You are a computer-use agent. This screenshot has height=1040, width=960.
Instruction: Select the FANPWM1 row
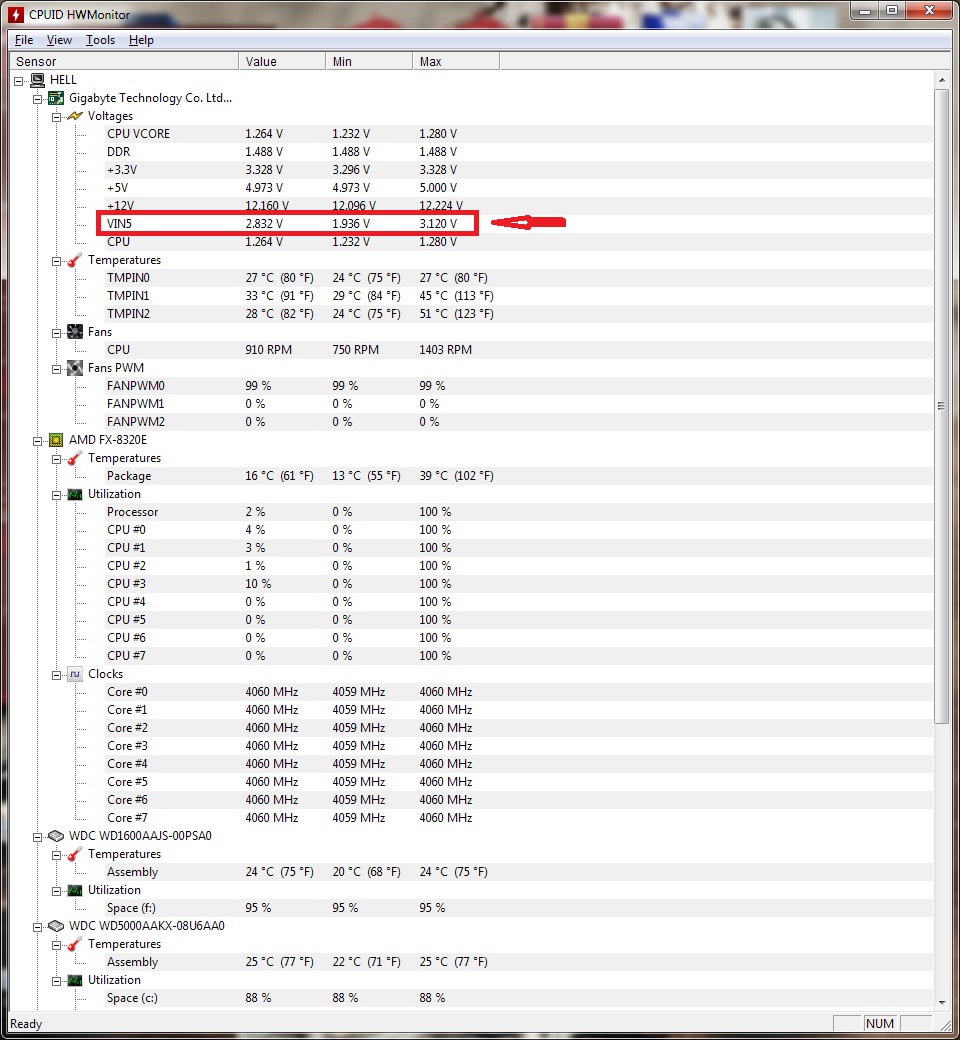pyautogui.click(x=519, y=404)
